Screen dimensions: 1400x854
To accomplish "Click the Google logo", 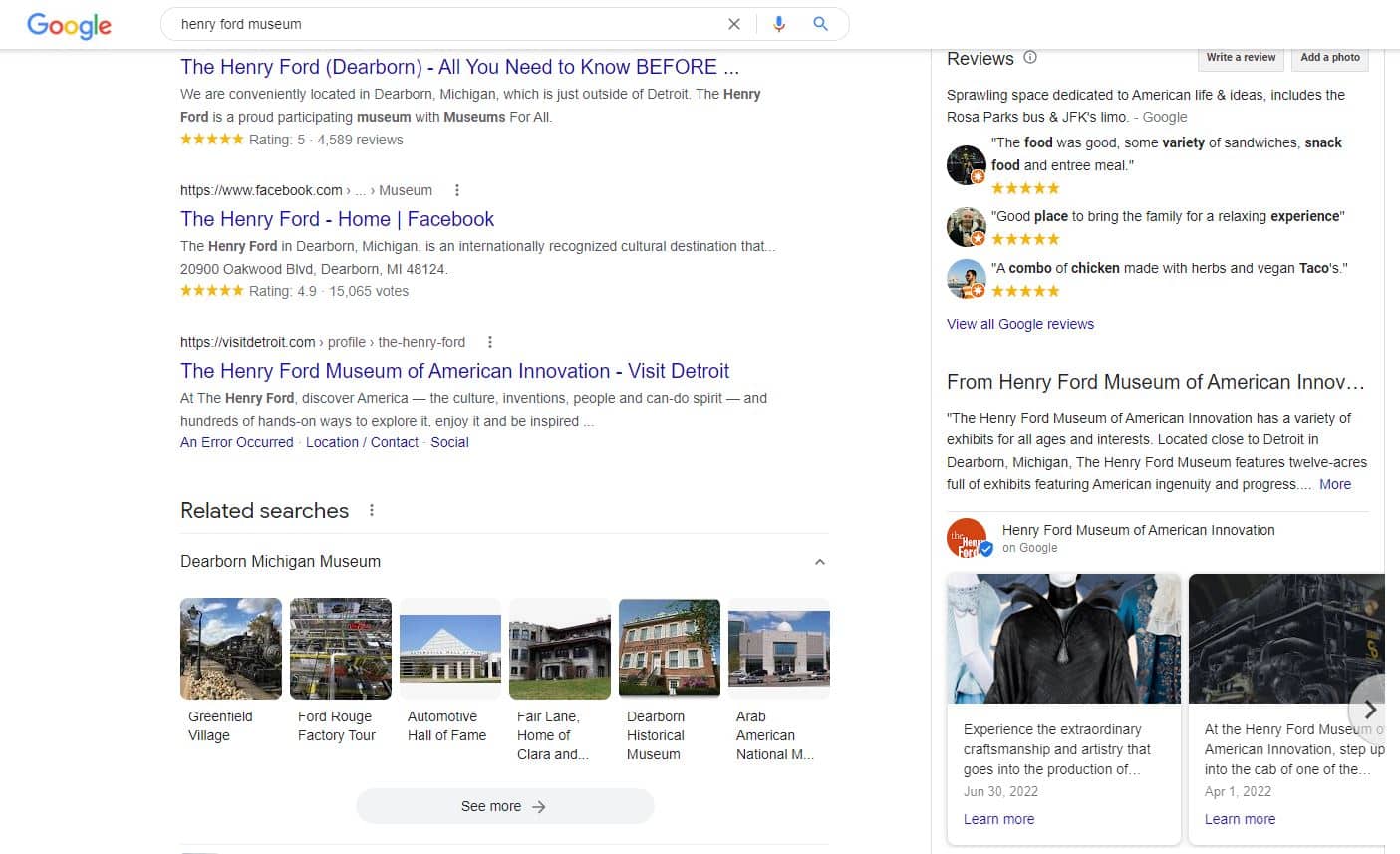I will click(x=69, y=24).
